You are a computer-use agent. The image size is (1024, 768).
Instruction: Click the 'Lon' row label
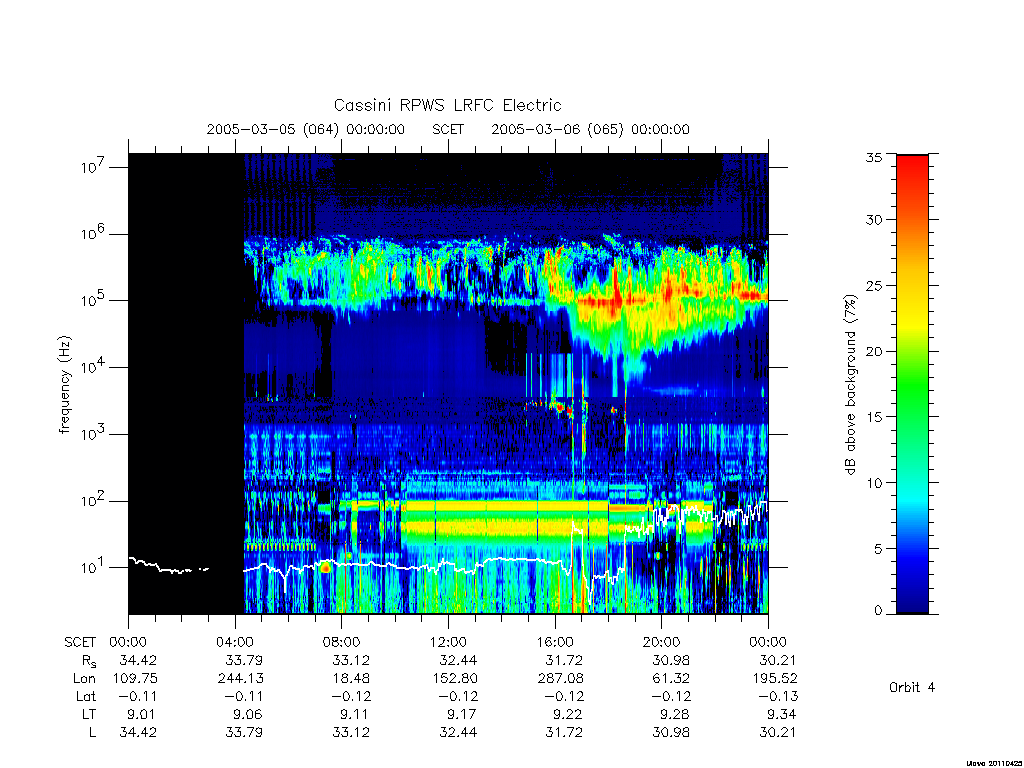84,679
